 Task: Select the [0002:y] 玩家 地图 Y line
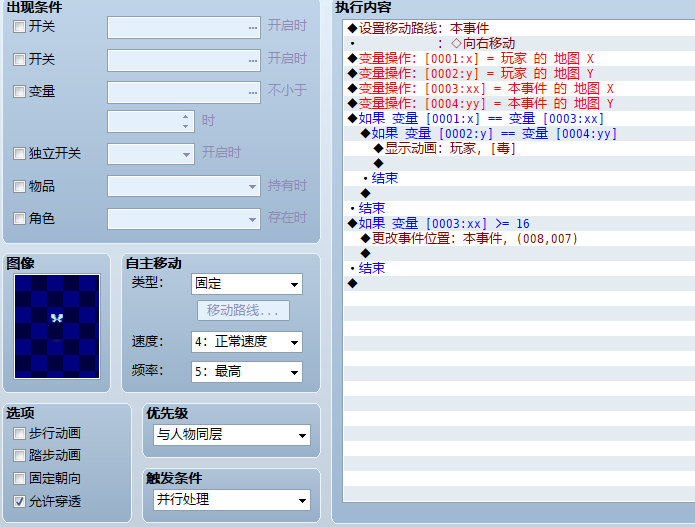click(519, 74)
